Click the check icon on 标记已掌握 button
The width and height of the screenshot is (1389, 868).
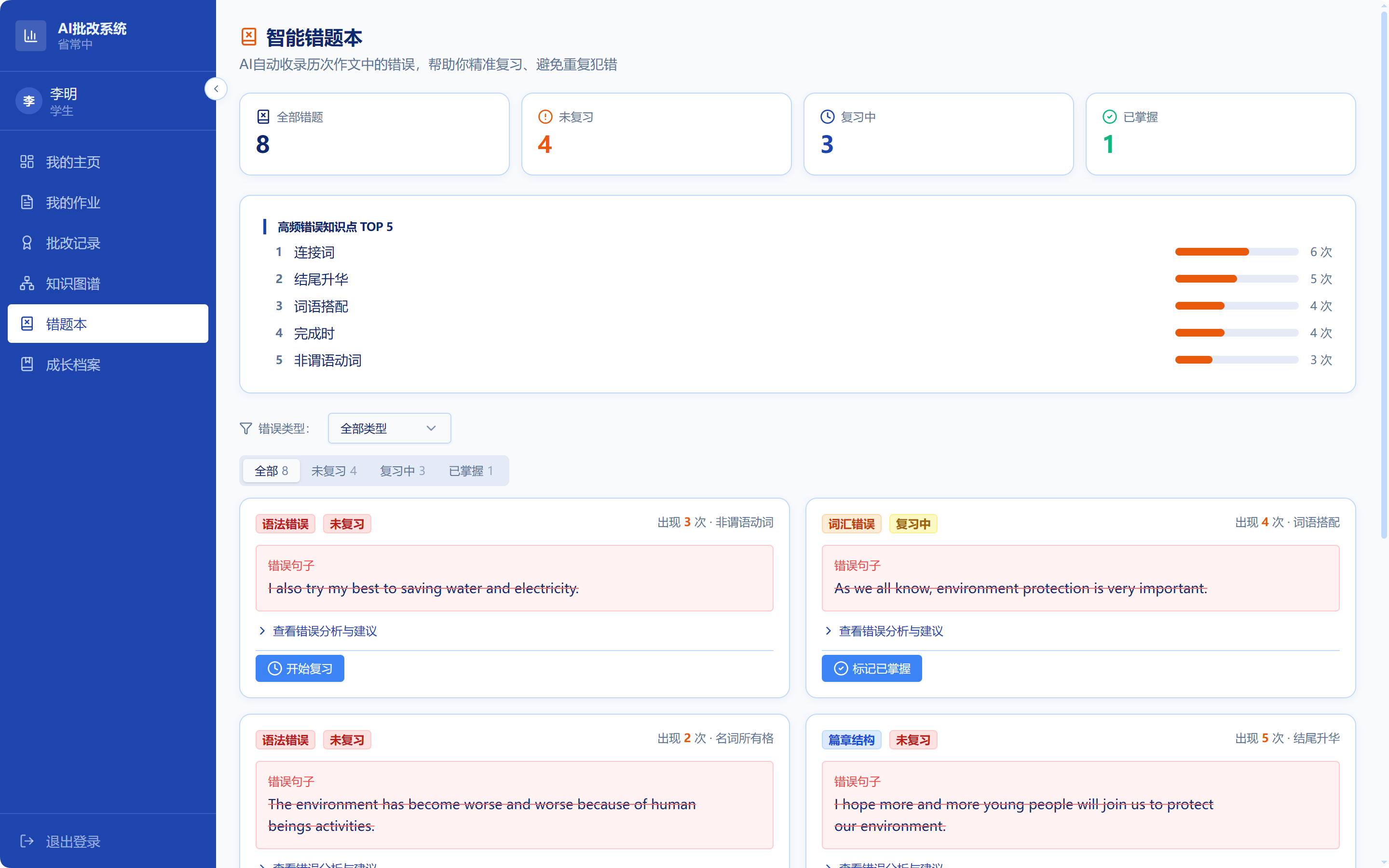[x=841, y=668]
